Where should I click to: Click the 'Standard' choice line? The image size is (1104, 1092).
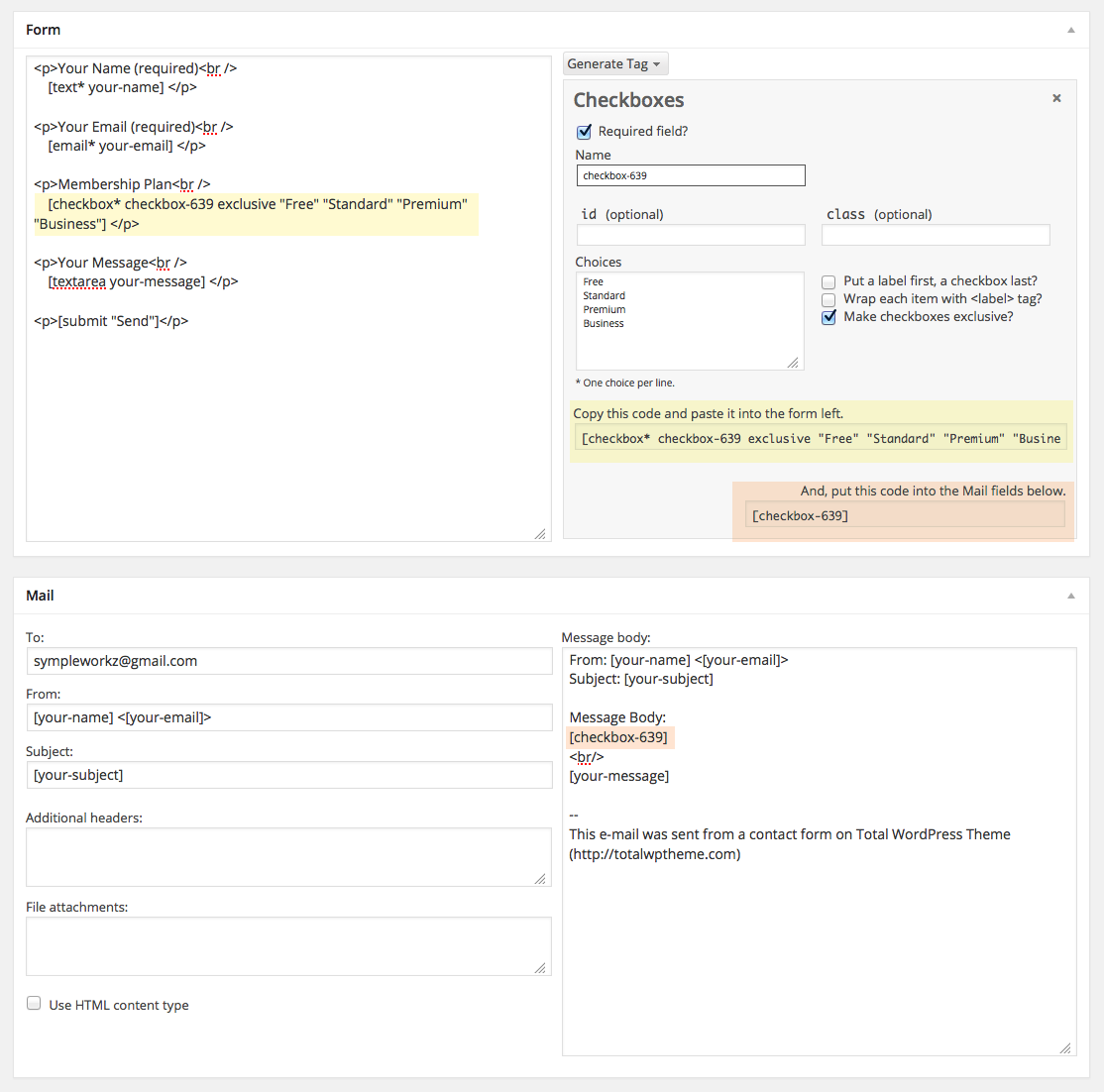coord(605,295)
